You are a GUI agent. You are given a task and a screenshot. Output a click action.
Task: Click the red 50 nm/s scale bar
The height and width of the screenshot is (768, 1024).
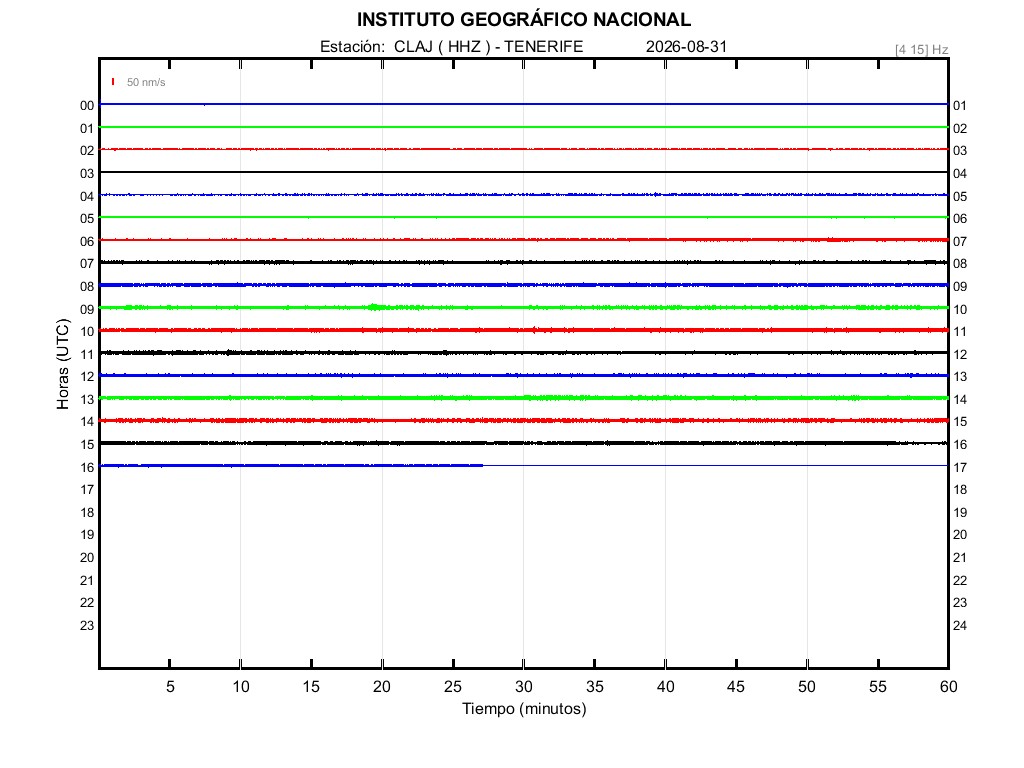113,82
